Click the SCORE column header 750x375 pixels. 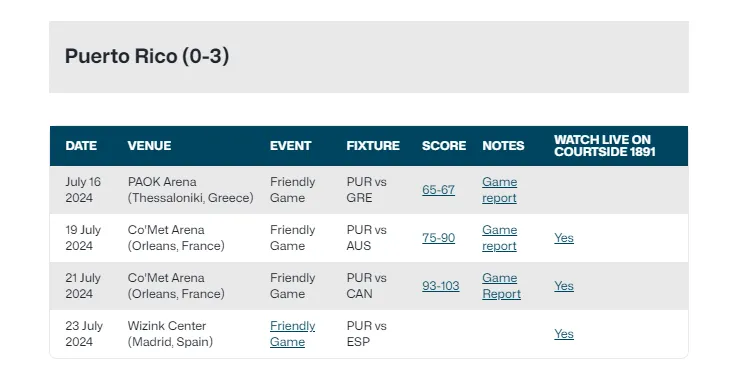[x=444, y=146]
